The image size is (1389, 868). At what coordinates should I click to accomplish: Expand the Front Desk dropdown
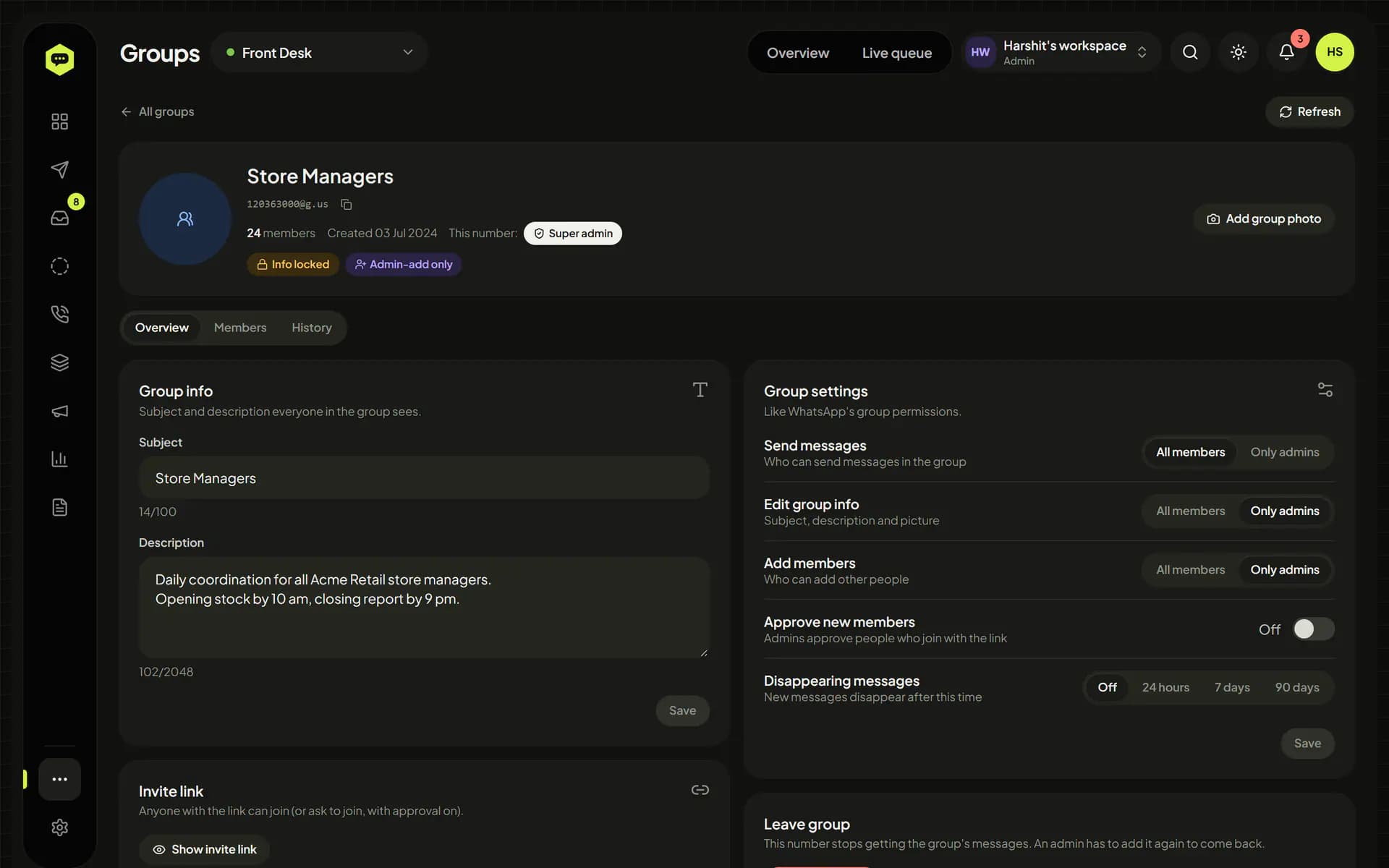[320, 52]
